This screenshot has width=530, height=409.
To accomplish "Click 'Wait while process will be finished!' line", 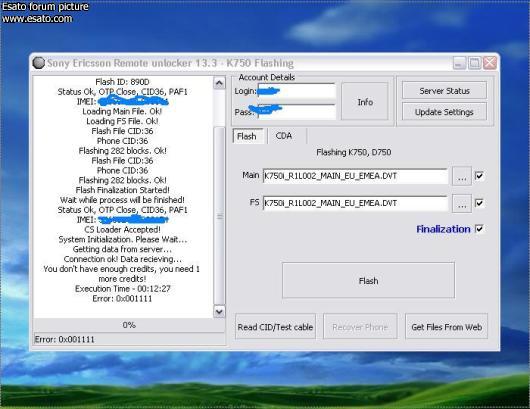I will click(x=122, y=200).
